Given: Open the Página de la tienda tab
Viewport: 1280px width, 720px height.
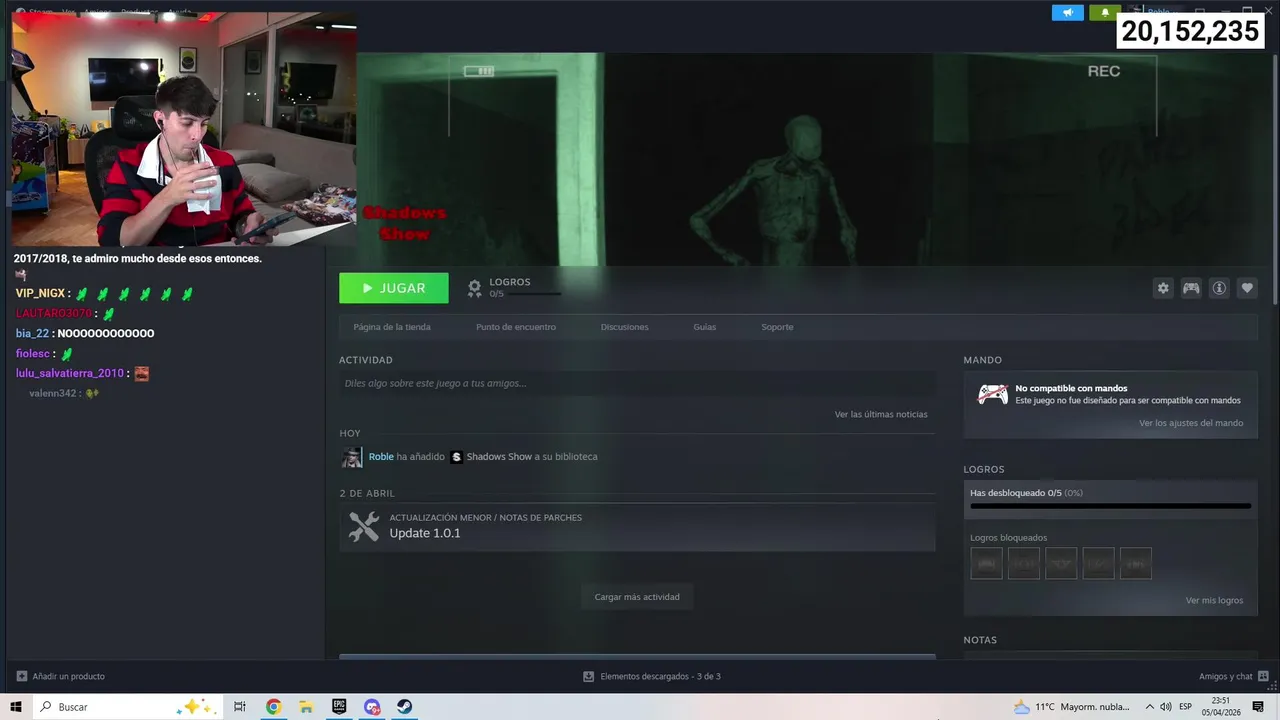Looking at the screenshot, I should coord(392,327).
